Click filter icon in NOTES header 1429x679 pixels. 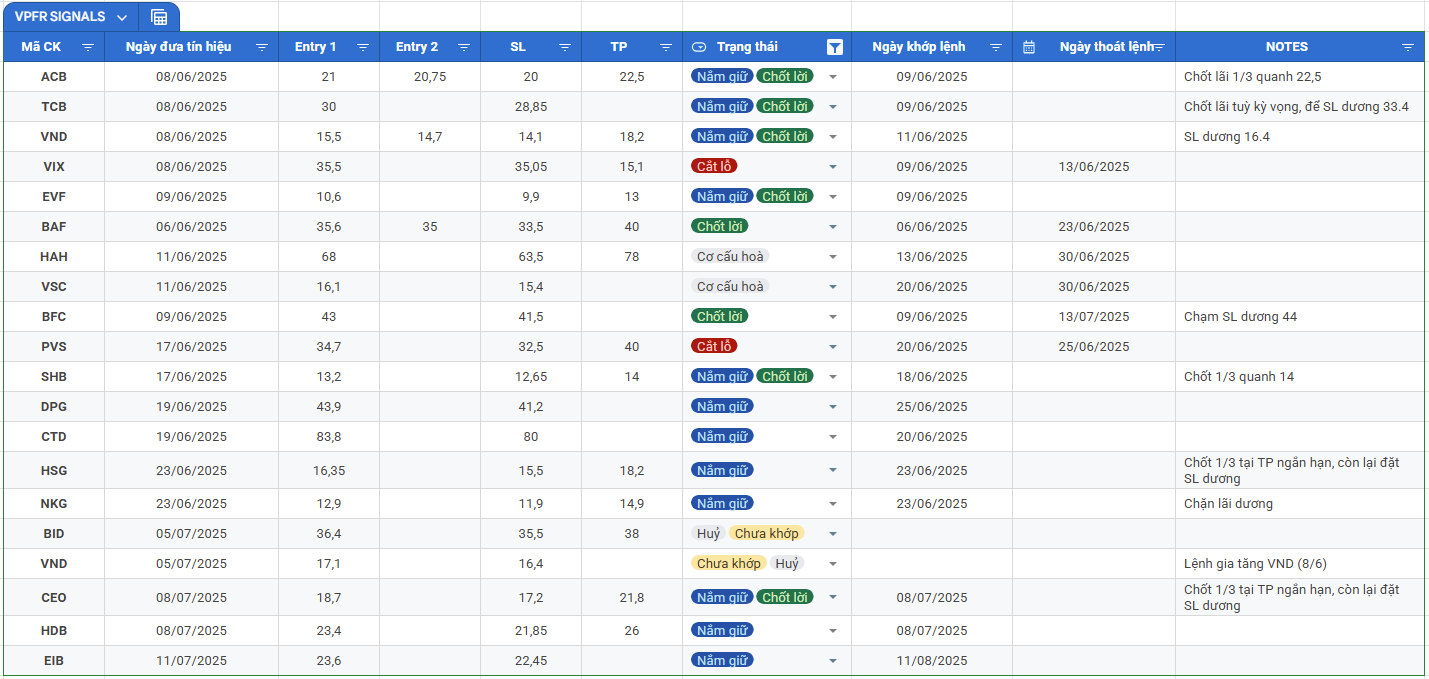point(1408,47)
